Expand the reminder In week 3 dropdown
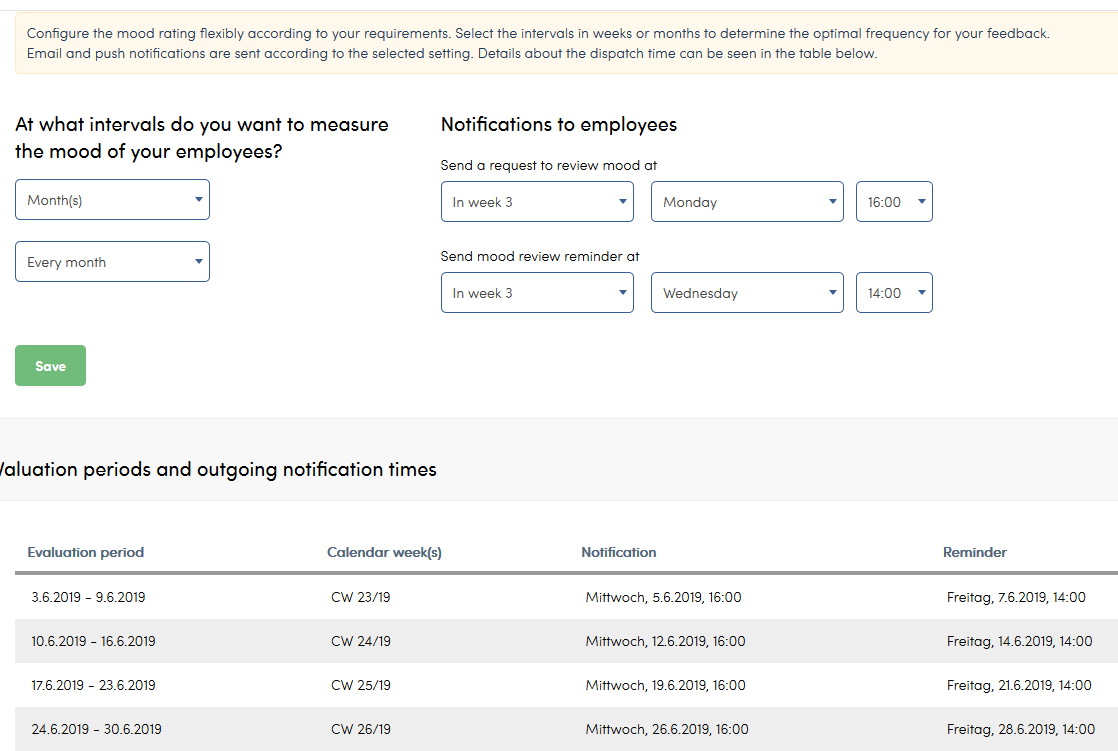Viewport: 1118px width, 751px height. click(537, 292)
